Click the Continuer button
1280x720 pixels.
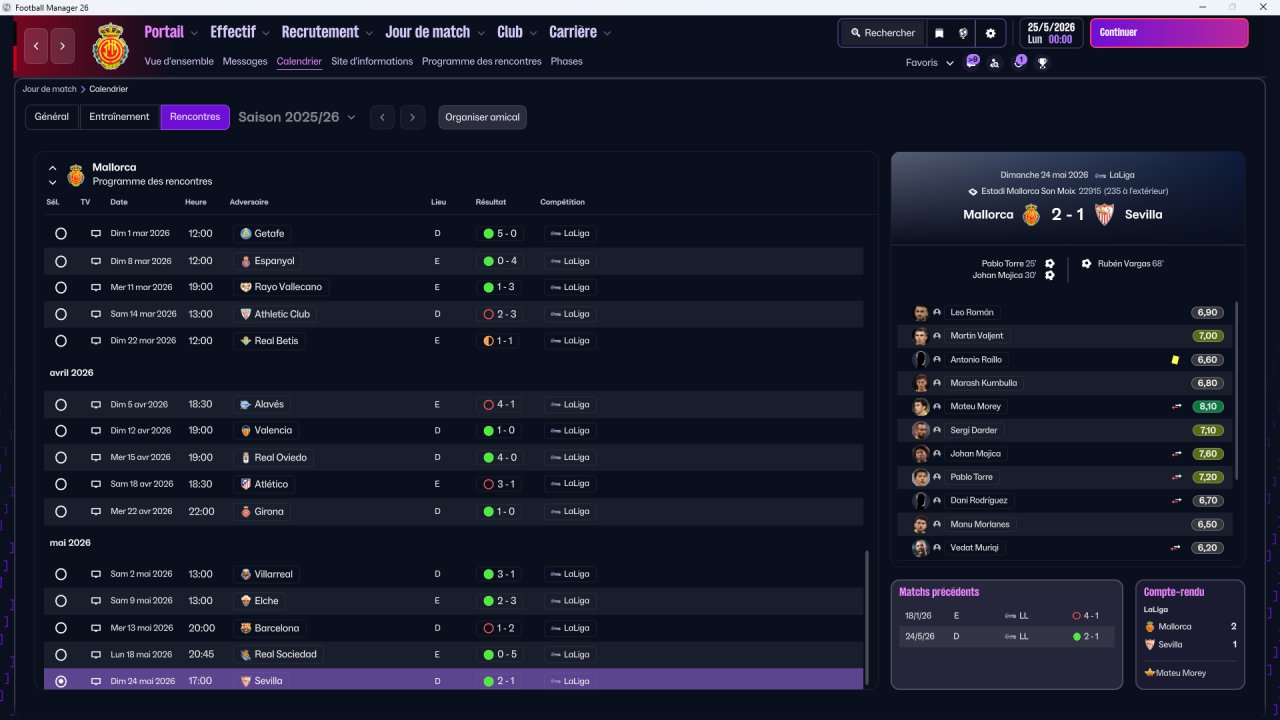(1169, 33)
